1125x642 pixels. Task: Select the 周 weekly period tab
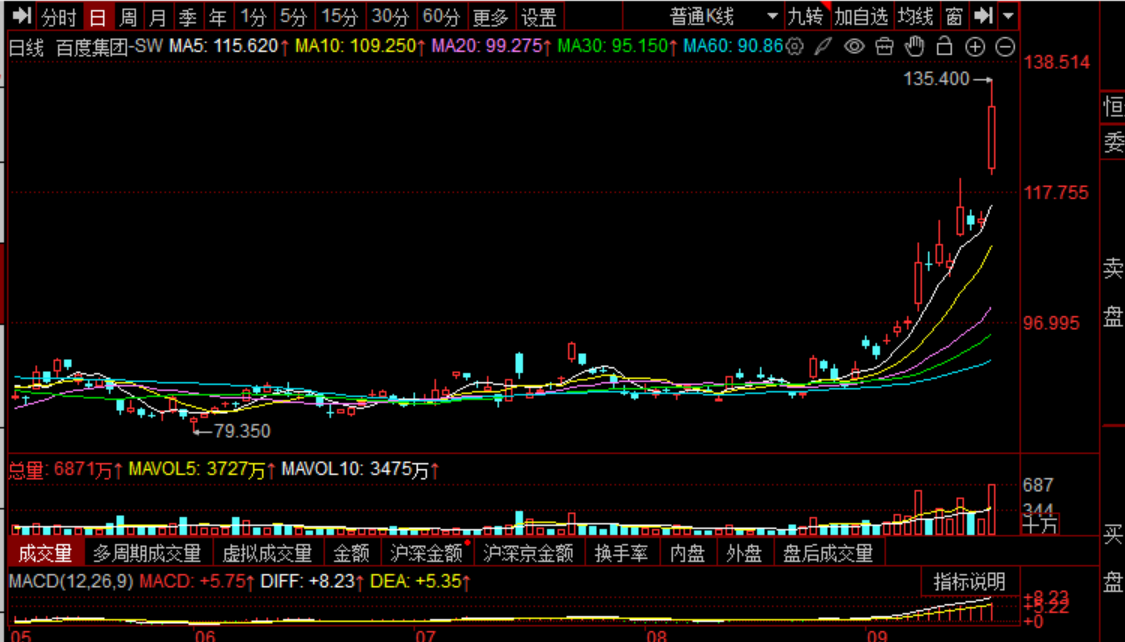point(128,16)
